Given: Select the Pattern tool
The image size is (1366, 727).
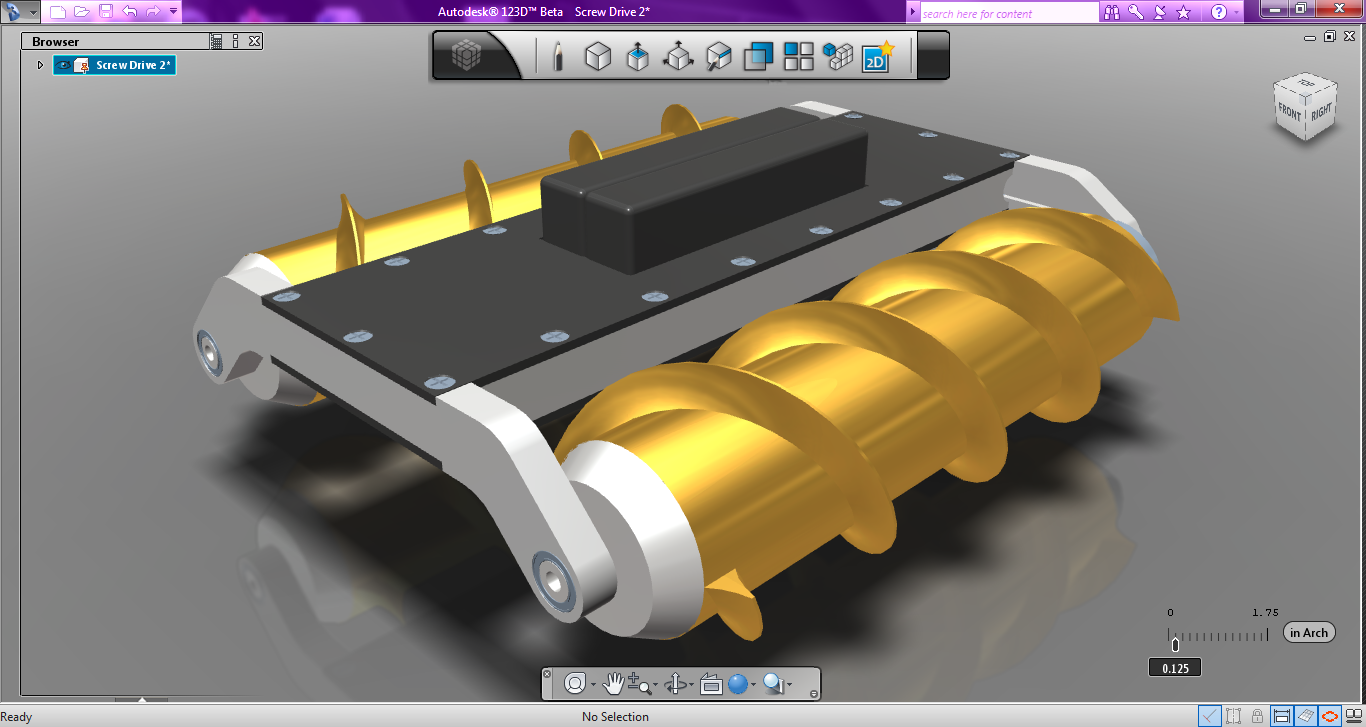Looking at the screenshot, I should [x=798, y=56].
